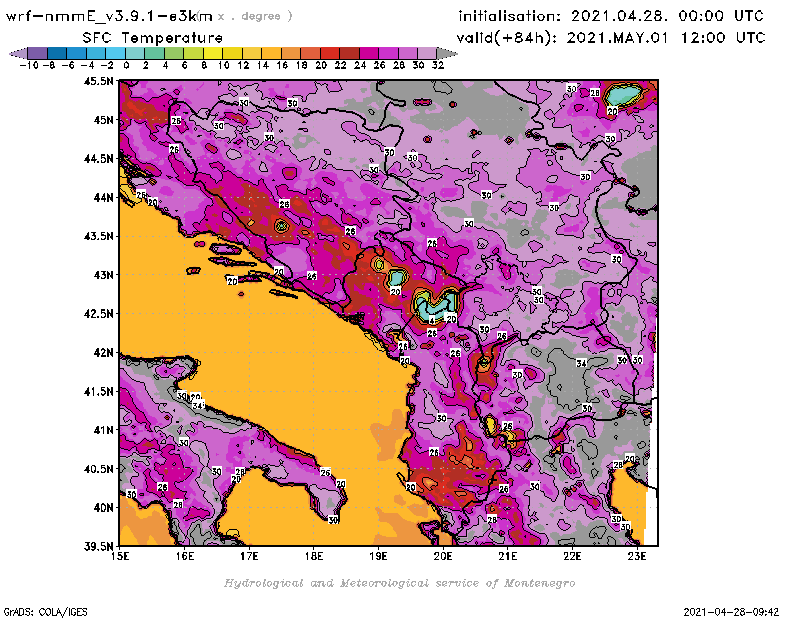The width and height of the screenshot is (800, 618).
Task: Click the 41N latitude label
Action: coord(103,430)
